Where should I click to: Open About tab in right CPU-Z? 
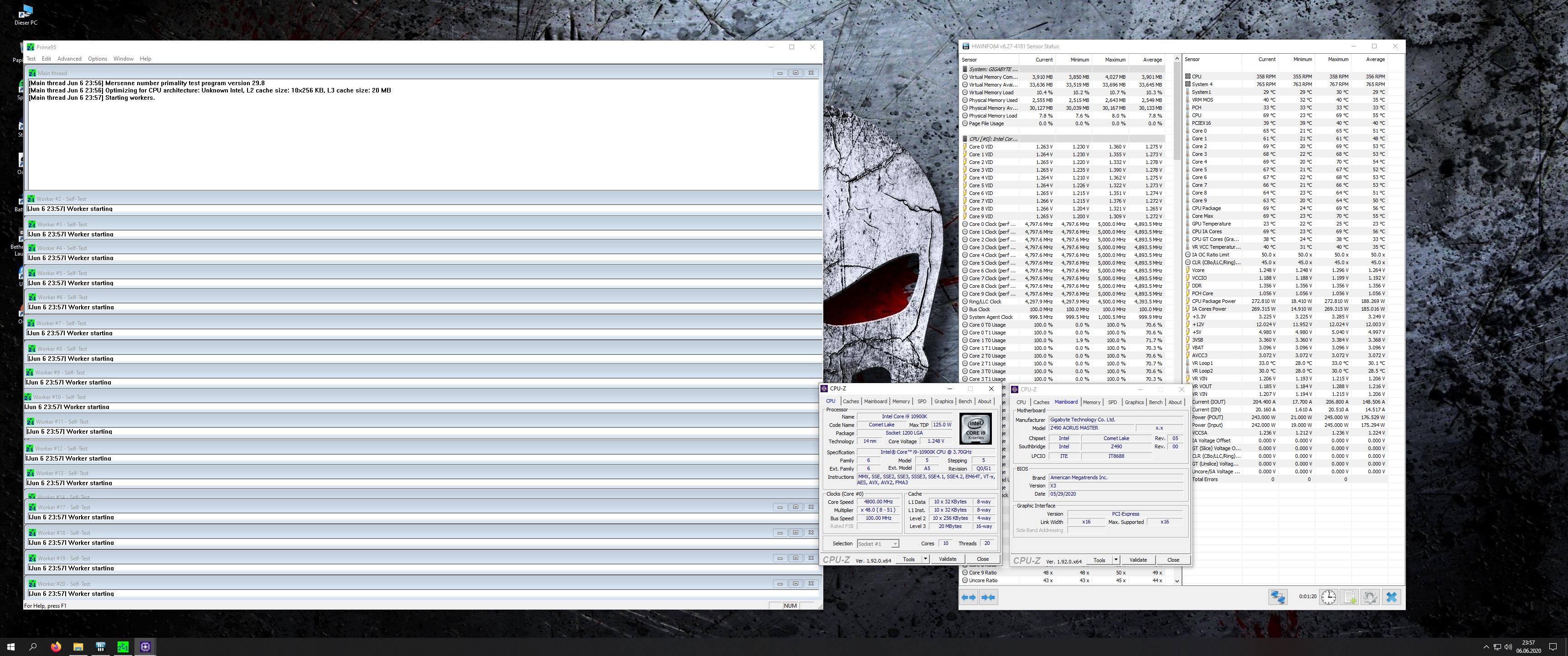click(1176, 402)
